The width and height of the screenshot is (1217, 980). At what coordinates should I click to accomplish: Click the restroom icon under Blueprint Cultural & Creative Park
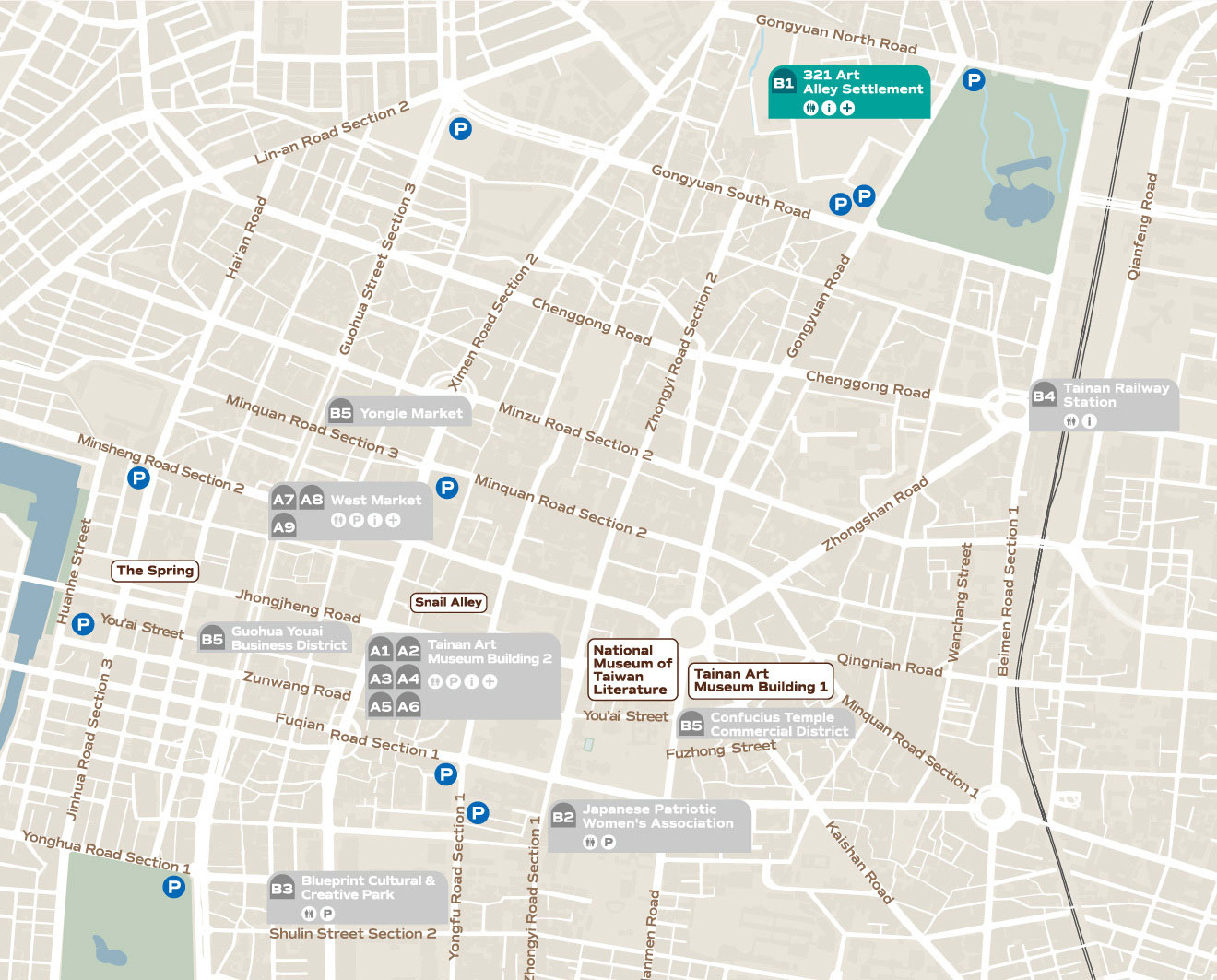click(309, 914)
